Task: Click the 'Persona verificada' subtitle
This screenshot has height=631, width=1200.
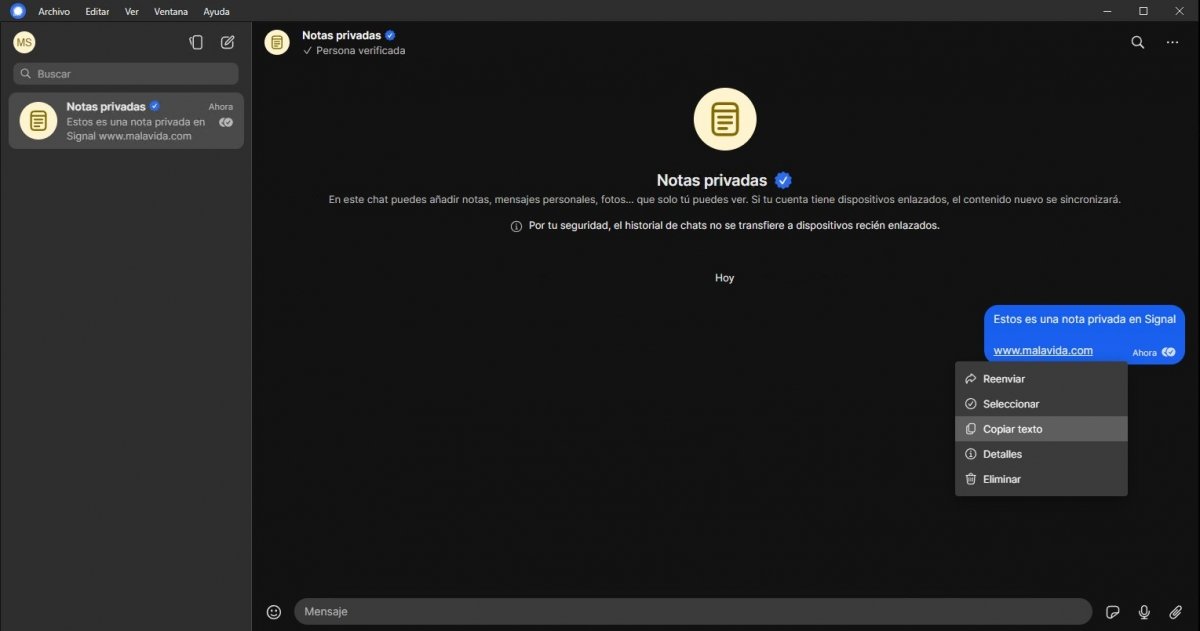Action: click(360, 50)
